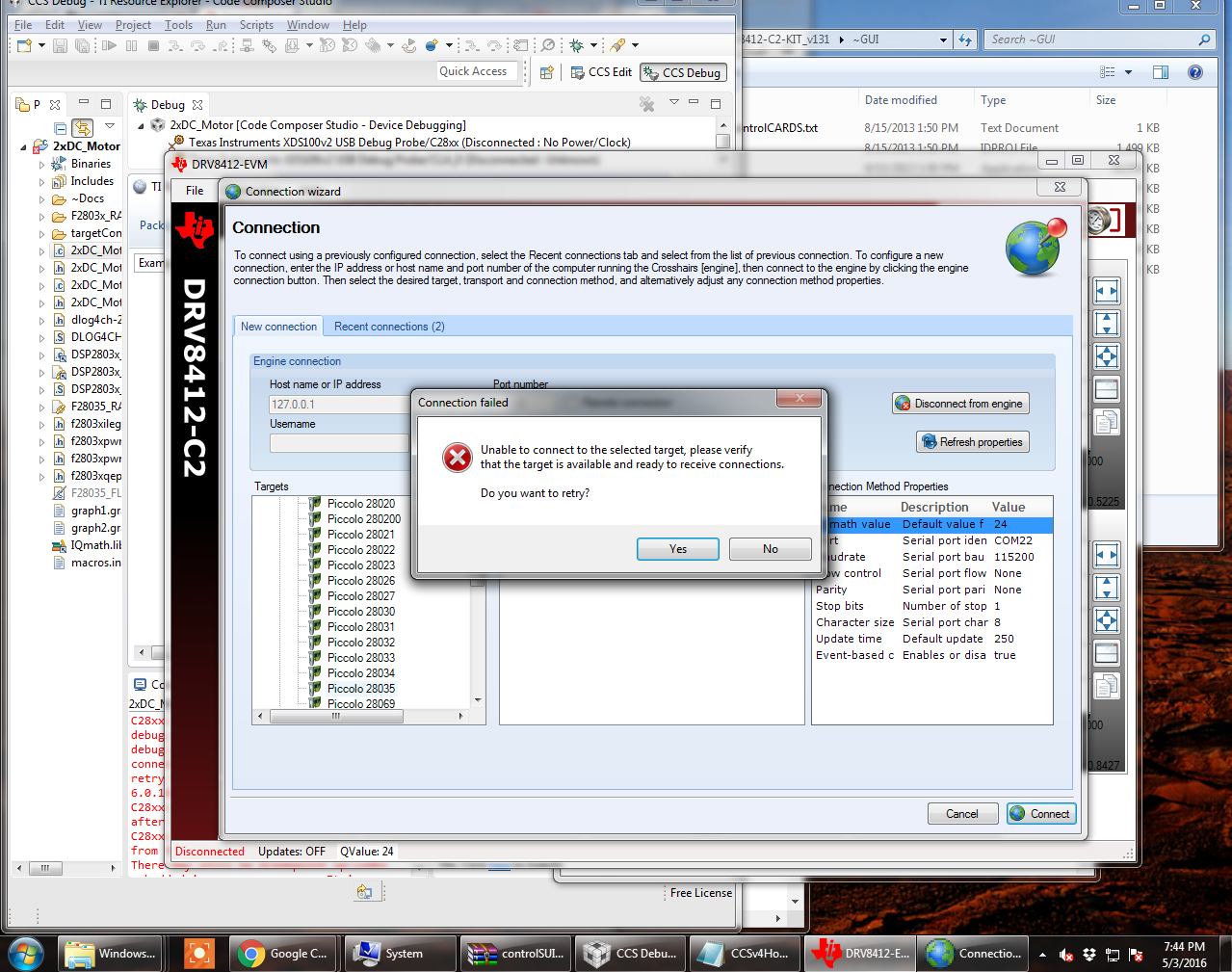The height and width of the screenshot is (972, 1232).
Task: Click Remove All Terminated Launches icon
Action: coord(647,104)
